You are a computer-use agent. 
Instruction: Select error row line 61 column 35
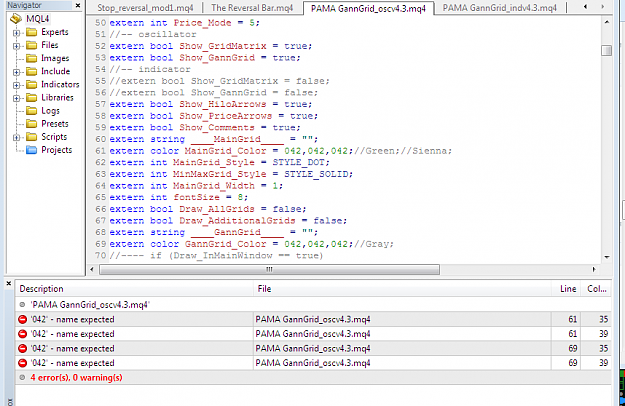click(313, 319)
